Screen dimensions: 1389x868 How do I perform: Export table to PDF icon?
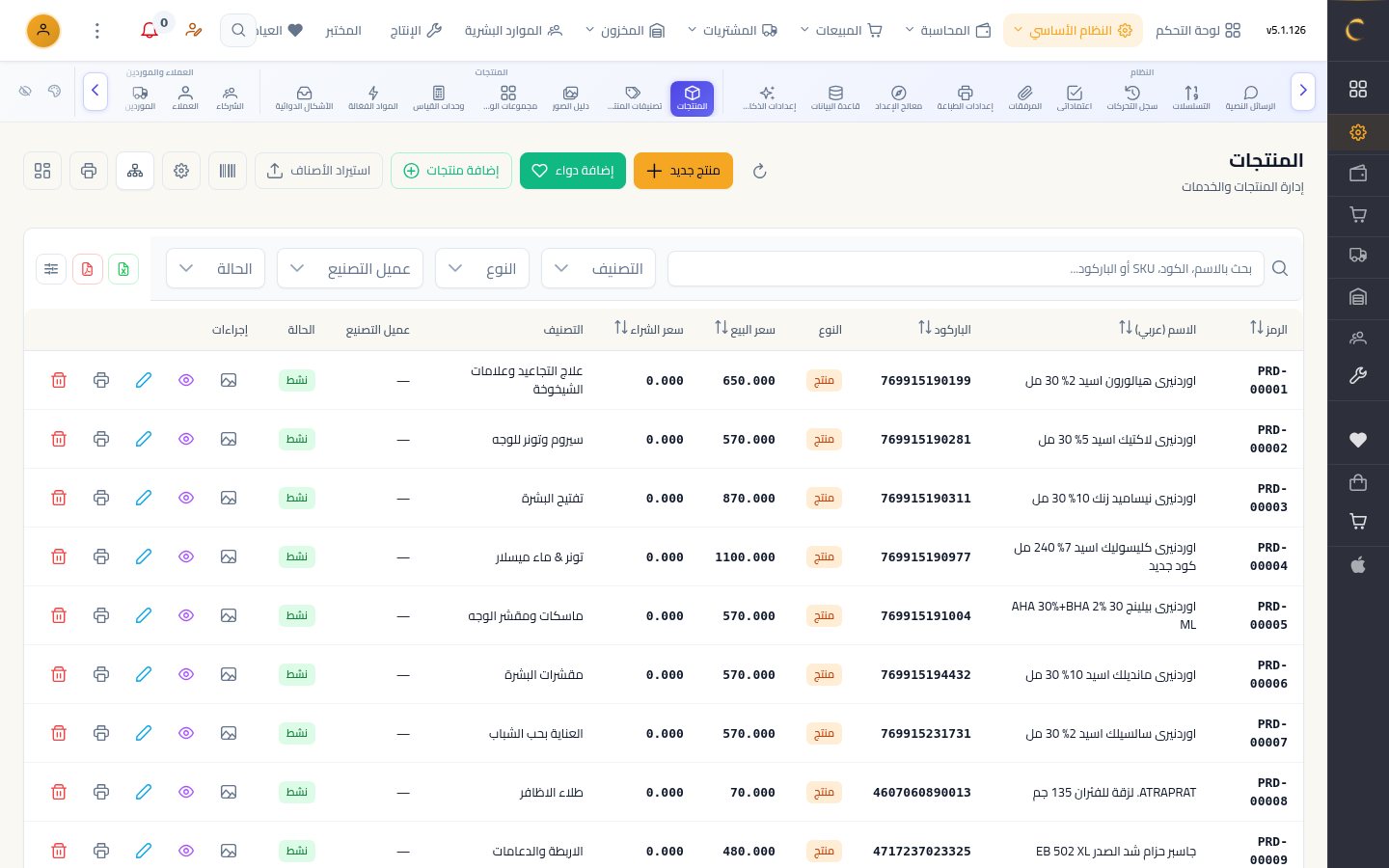[x=87, y=269]
